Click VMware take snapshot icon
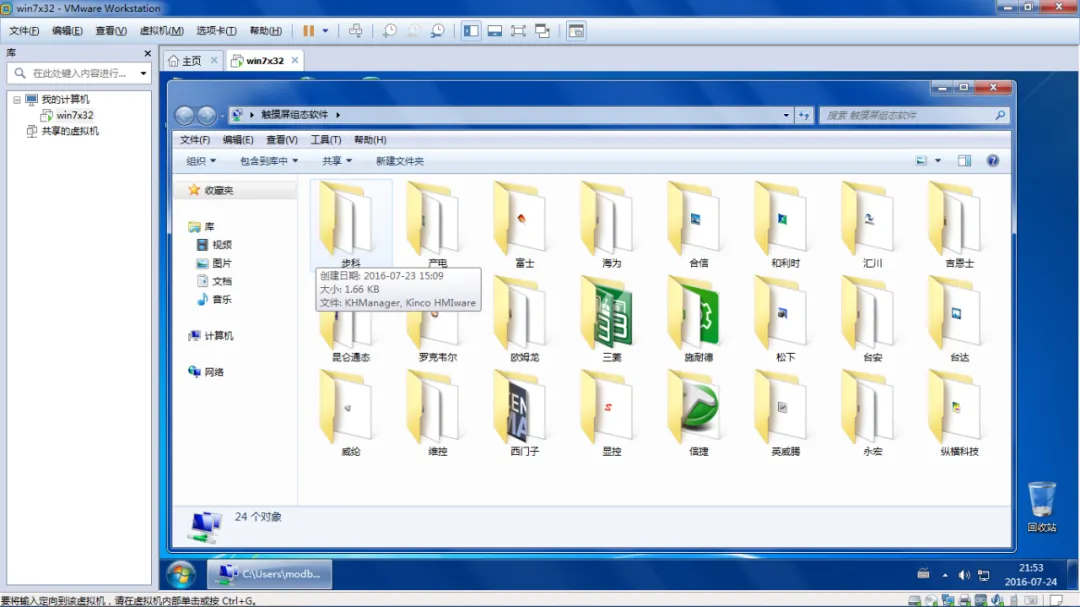The height and width of the screenshot is (607, 1080). pyautogui.click(x=390, y=31)
